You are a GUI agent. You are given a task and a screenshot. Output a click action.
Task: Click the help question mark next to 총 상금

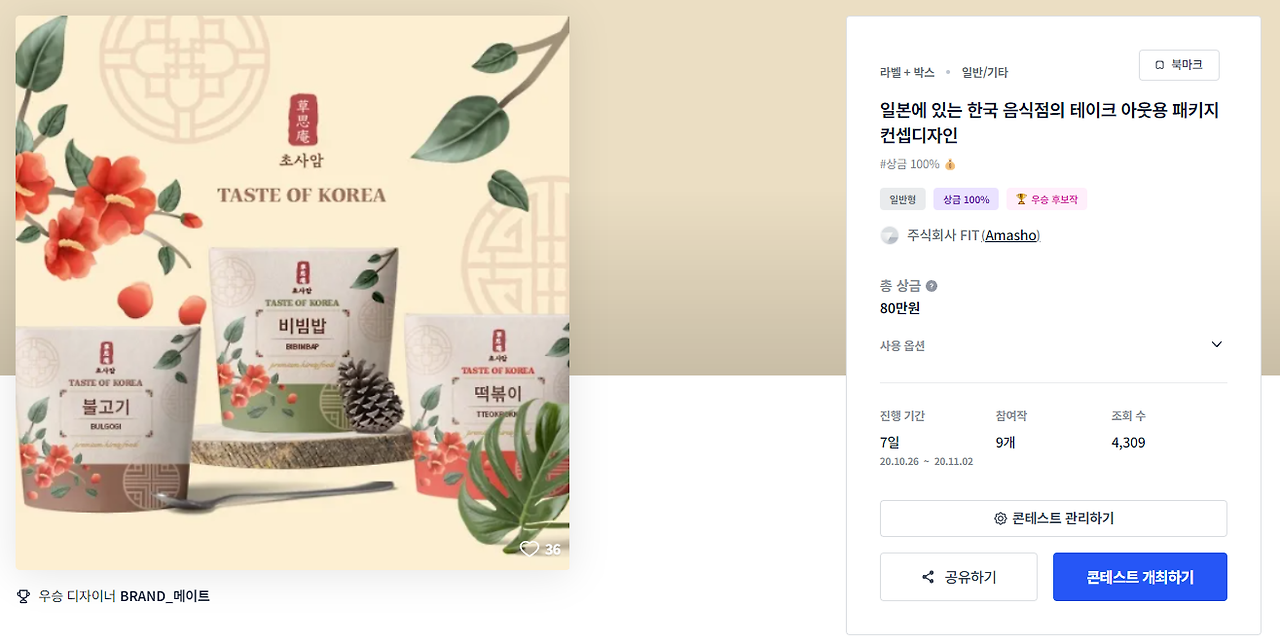932,286
